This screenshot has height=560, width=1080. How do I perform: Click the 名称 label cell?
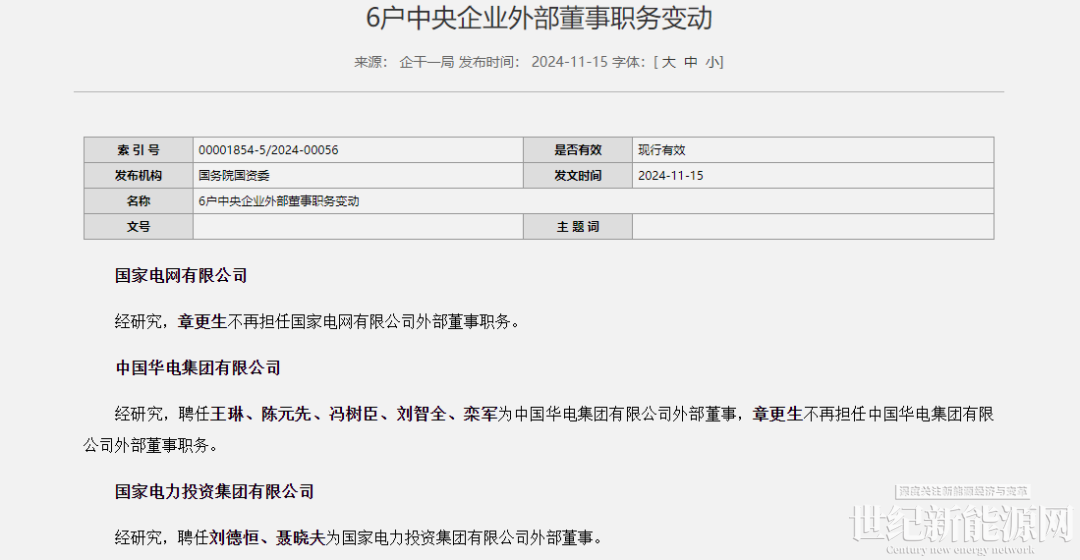(138, 201)
